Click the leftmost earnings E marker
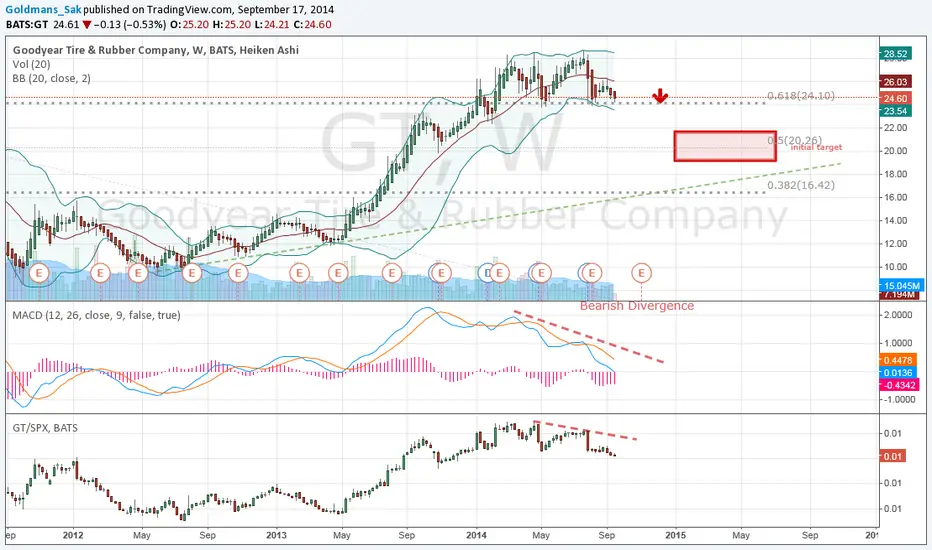This screenshot has height=550, width=932. click(x=39, y=273)
